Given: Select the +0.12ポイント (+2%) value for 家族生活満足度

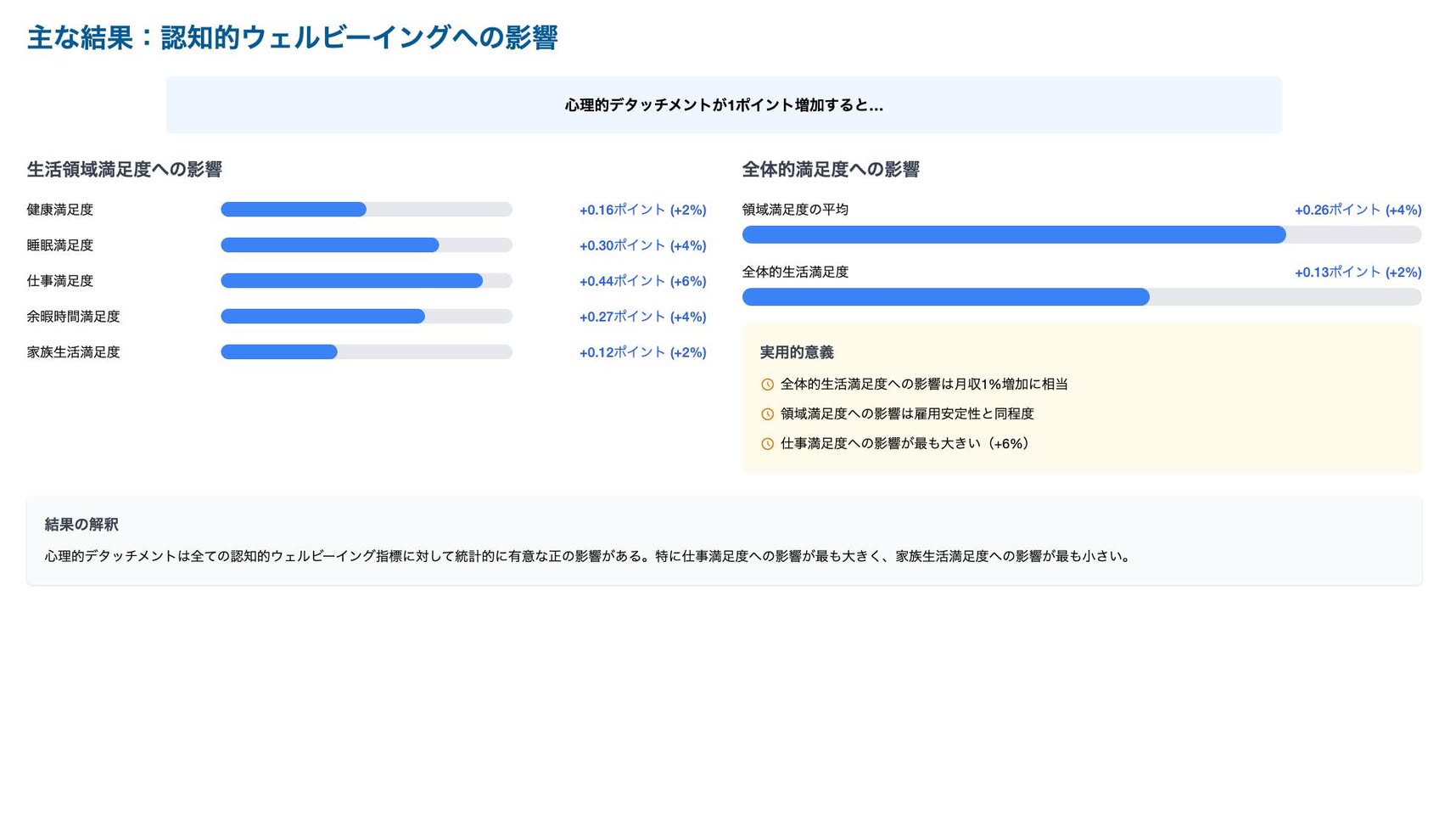Looking at the screenshot, I should tap(642, 352).
